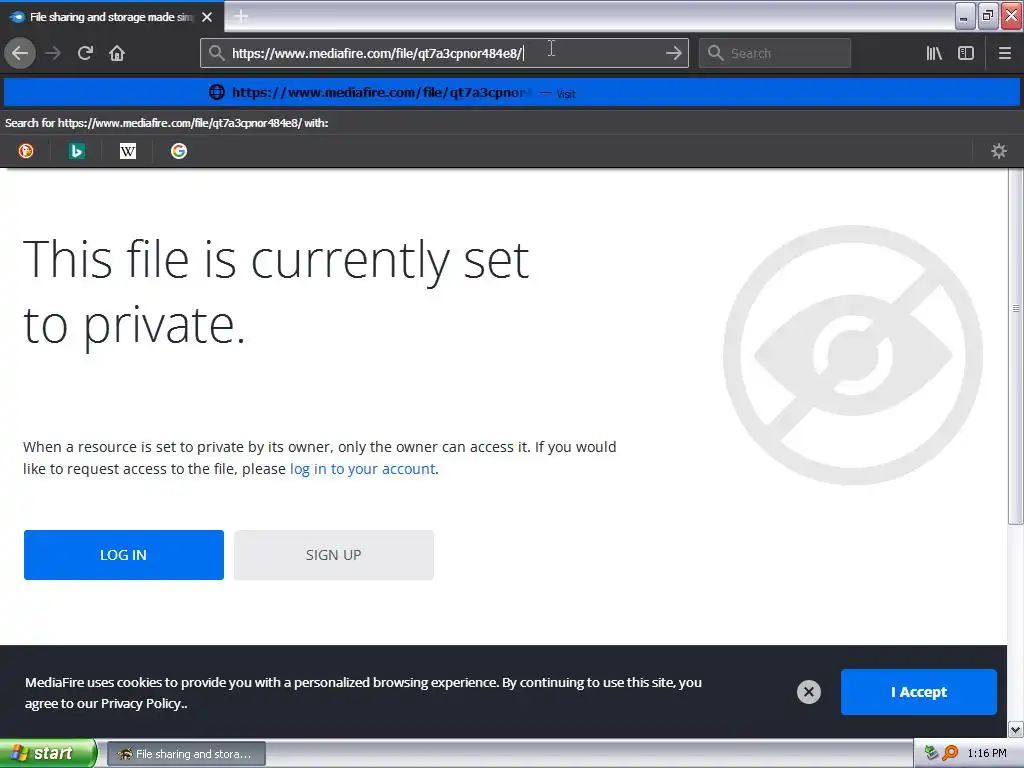Screen dimensions: 1024x768
Task: Minimize the browser window
Action: (x=964, y=16)
